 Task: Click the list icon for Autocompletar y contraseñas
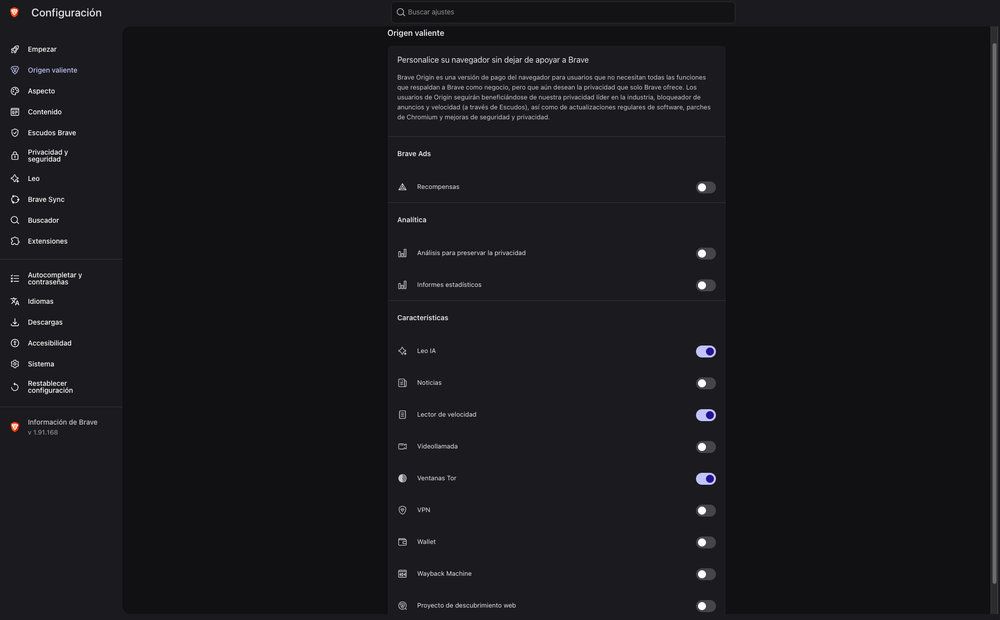pyautogui.click(x=15, y=279)
